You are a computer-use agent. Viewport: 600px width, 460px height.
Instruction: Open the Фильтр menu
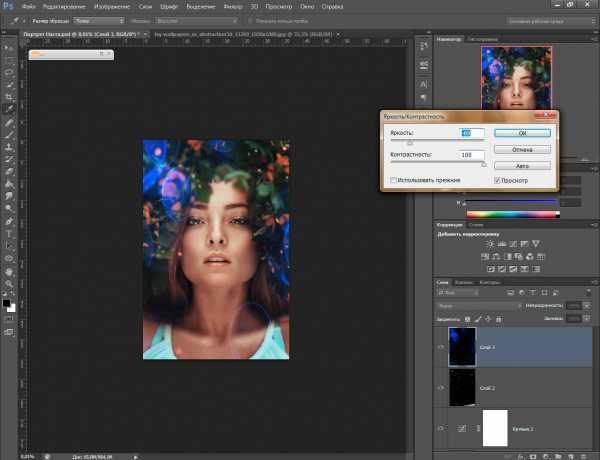tap(233, 7)
